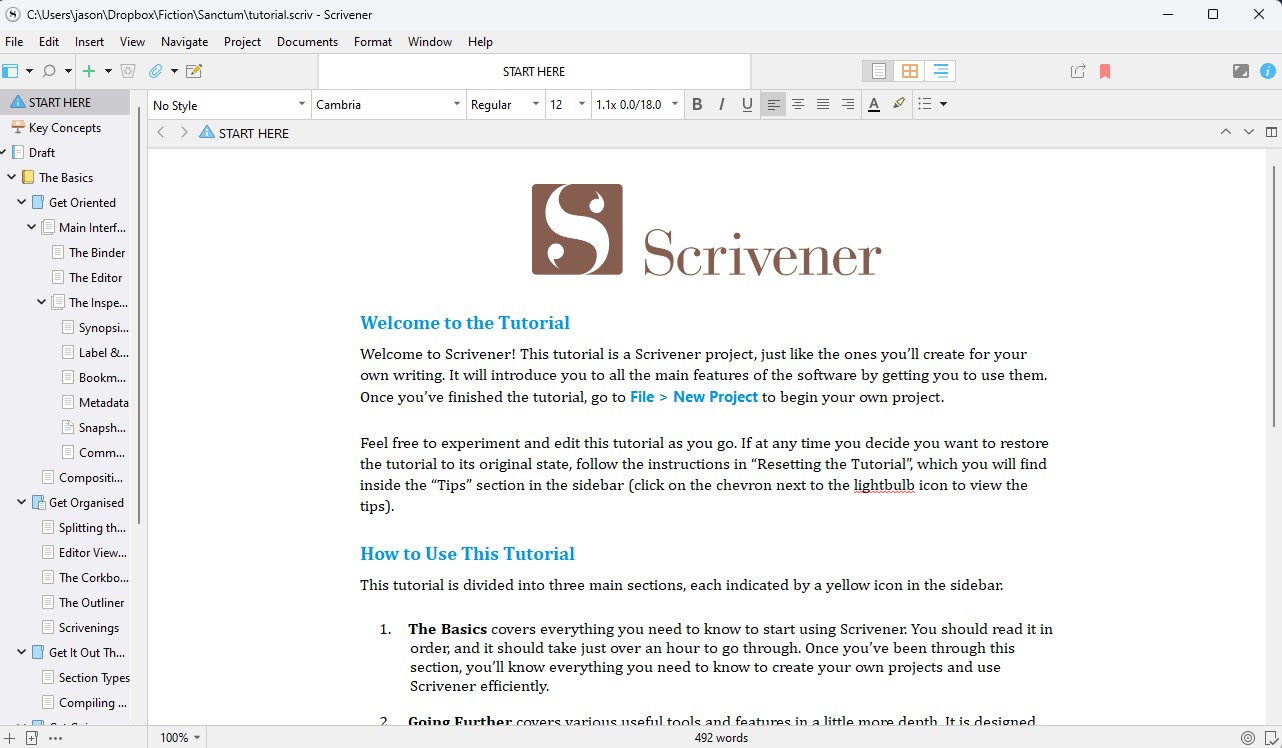Click the Highlight color marker icon

coord(899,104)
